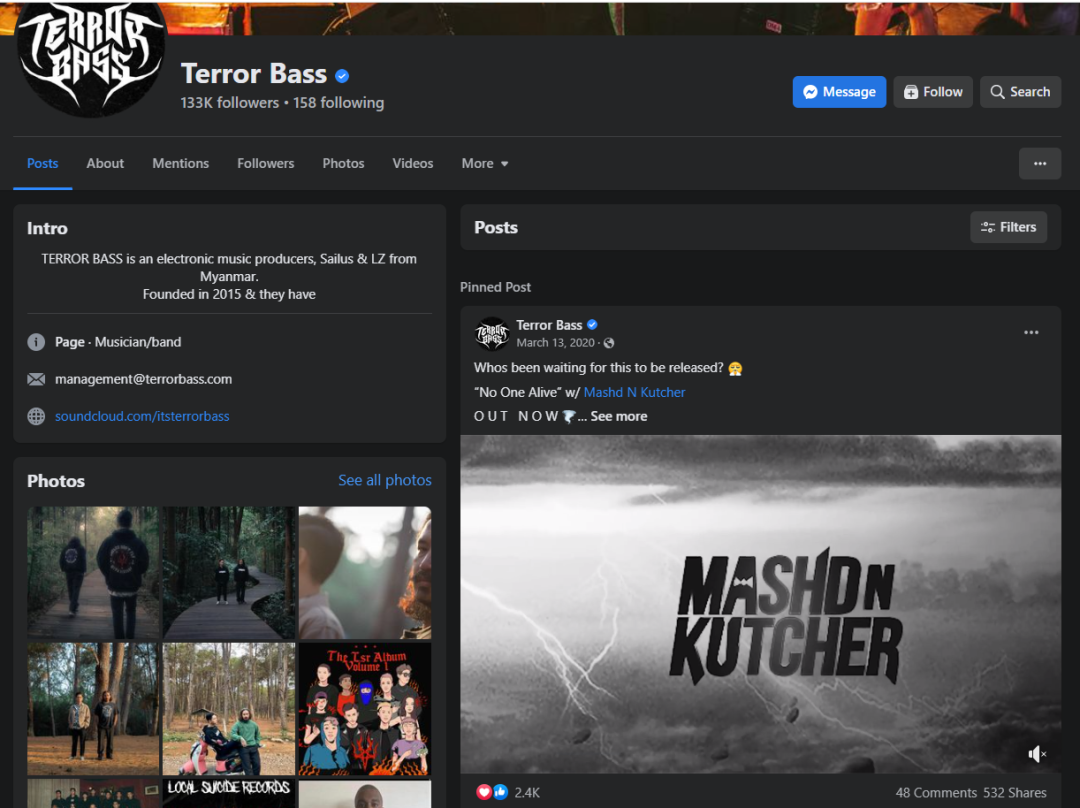The image size is (1080, 808).
Task: Open the 48 Comments
Action: point(936,793)
